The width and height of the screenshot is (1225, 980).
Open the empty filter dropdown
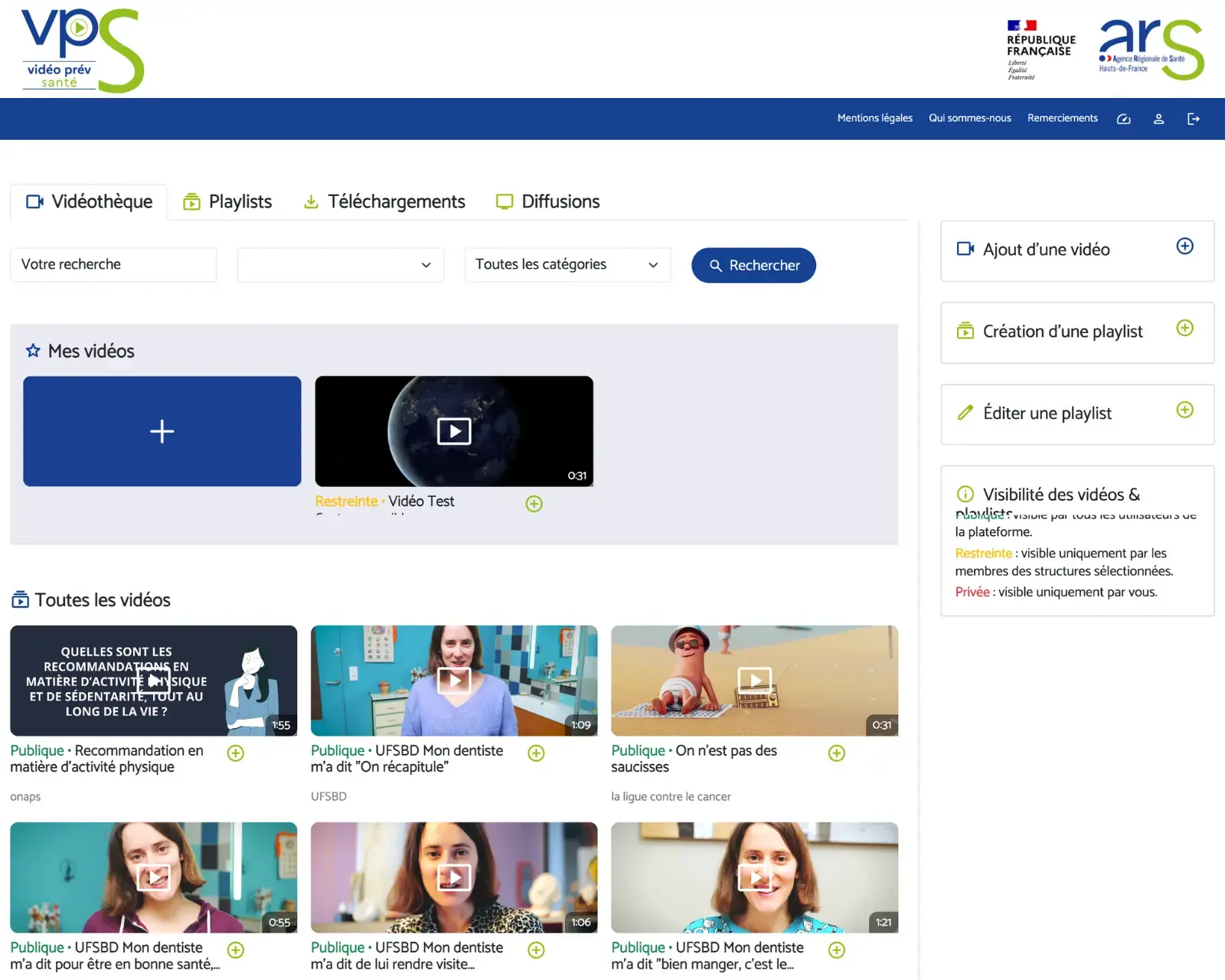click(340, 265)
